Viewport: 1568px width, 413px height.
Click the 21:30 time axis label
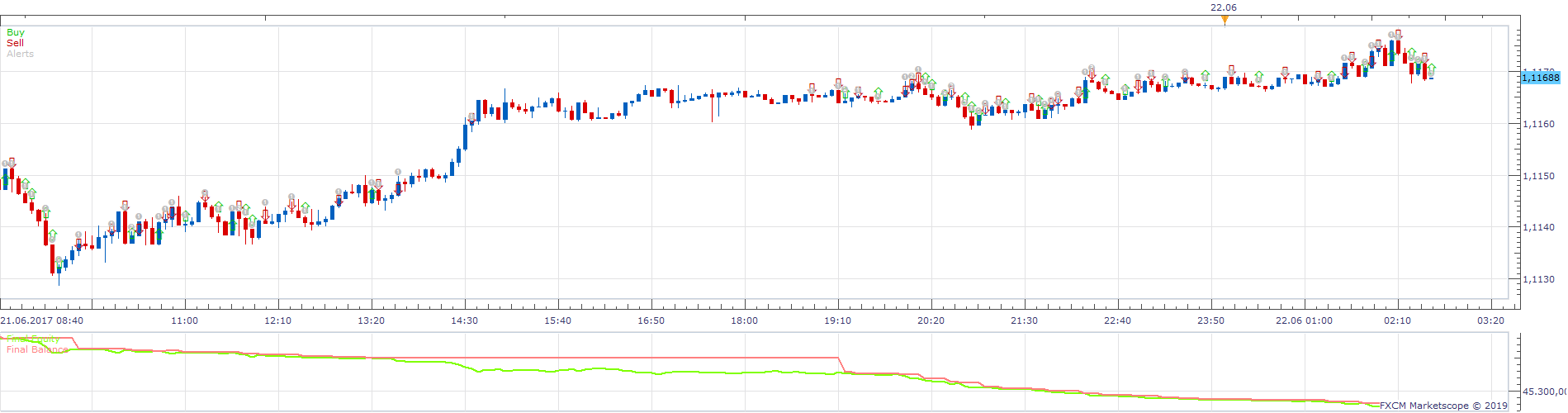coord(1024,320)
